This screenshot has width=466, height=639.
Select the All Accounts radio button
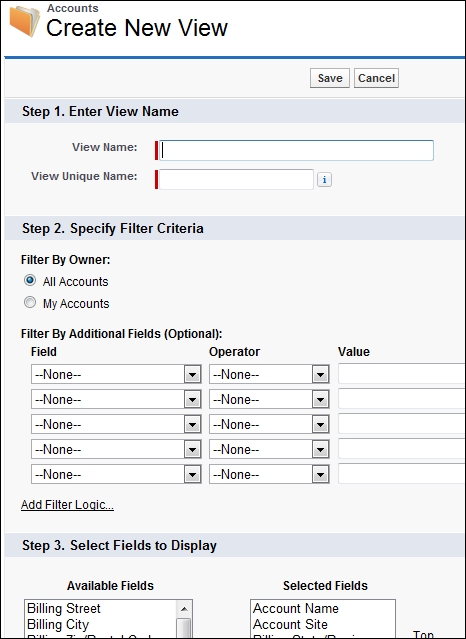(x=30, y=280)
